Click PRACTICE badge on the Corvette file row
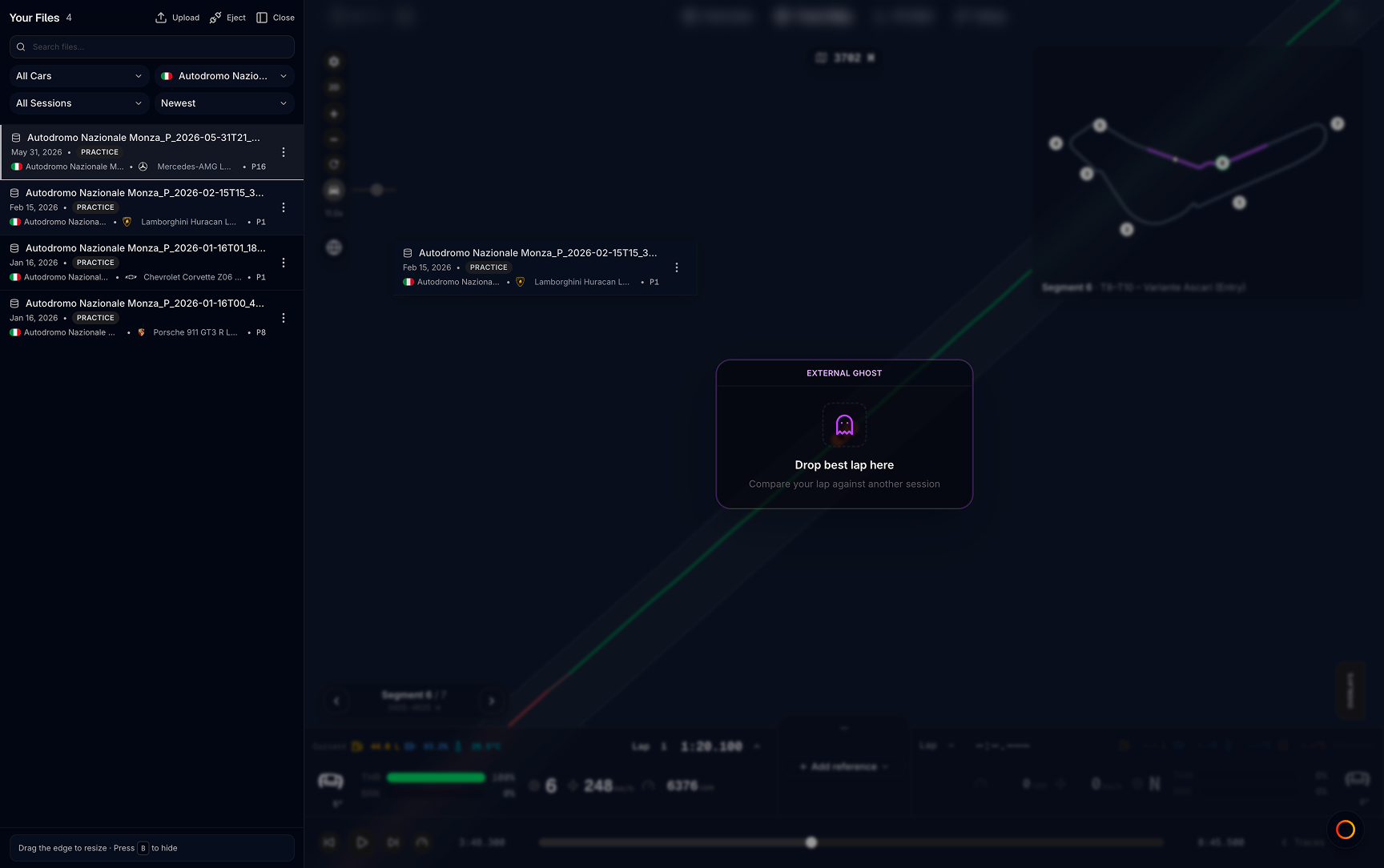The image size is (1384, 868). (95, 263)
